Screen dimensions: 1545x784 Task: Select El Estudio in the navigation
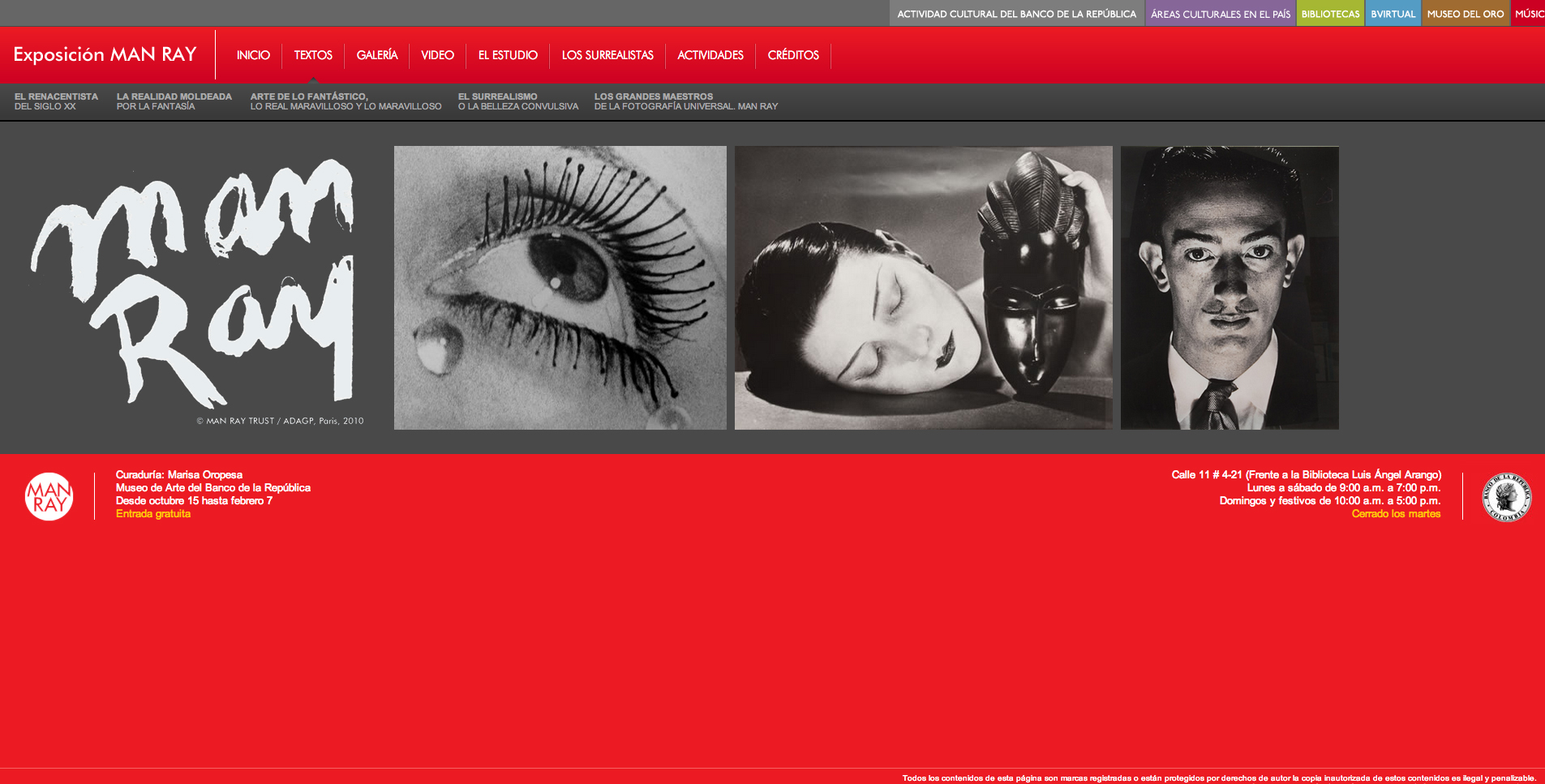508,55
